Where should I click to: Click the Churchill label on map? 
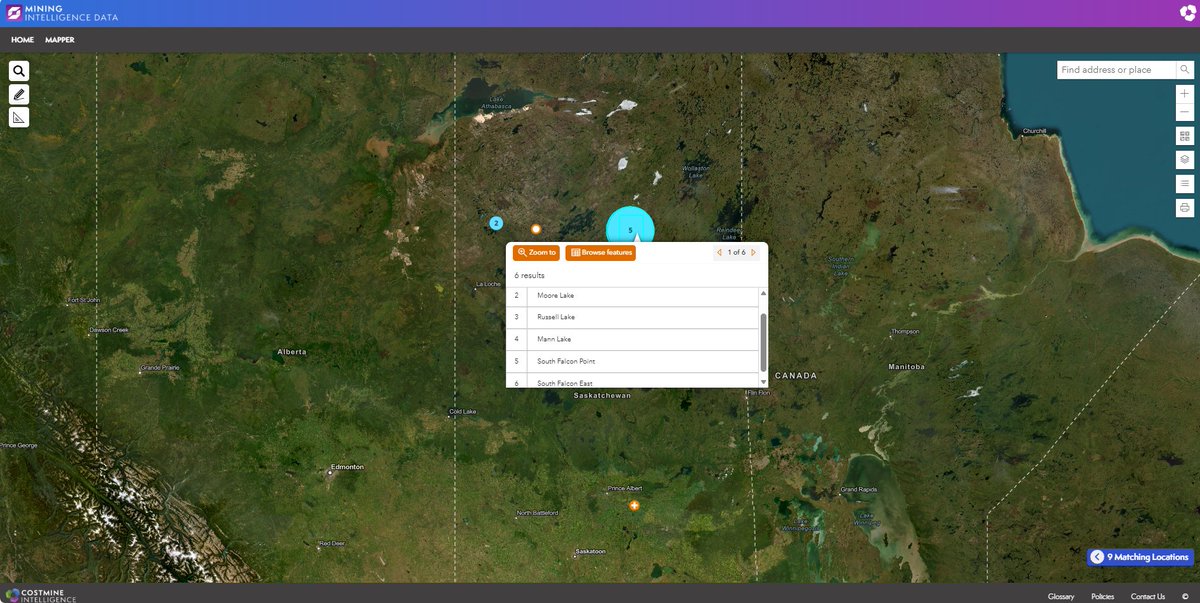click(x=1034, y=131)
